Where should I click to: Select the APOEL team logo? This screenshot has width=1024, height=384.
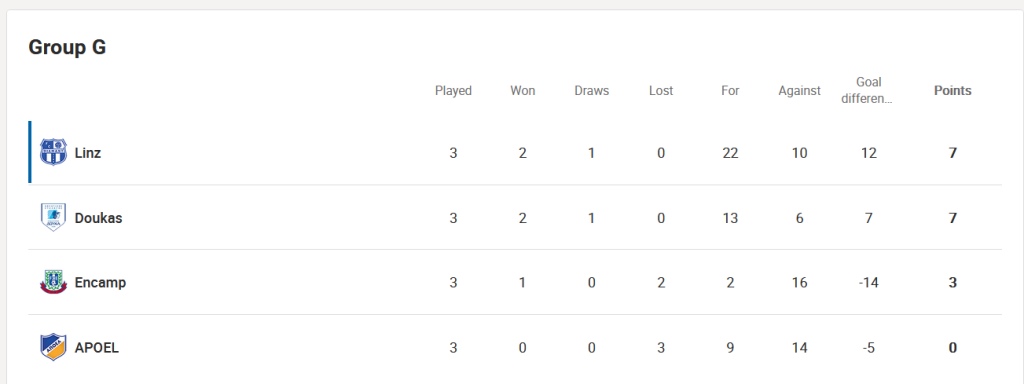pos(53,347)
